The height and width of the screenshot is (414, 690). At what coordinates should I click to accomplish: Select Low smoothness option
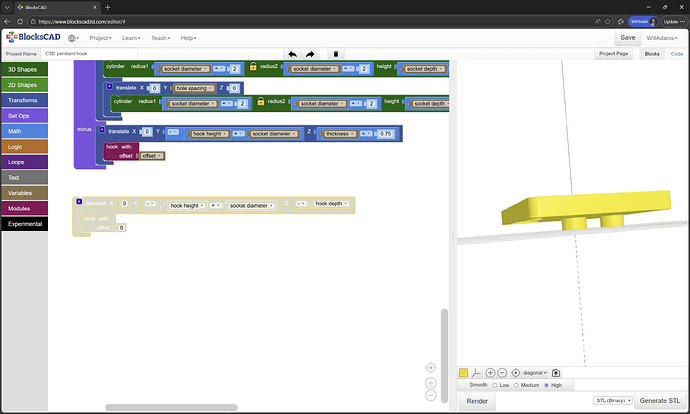[x=496, y=385]
